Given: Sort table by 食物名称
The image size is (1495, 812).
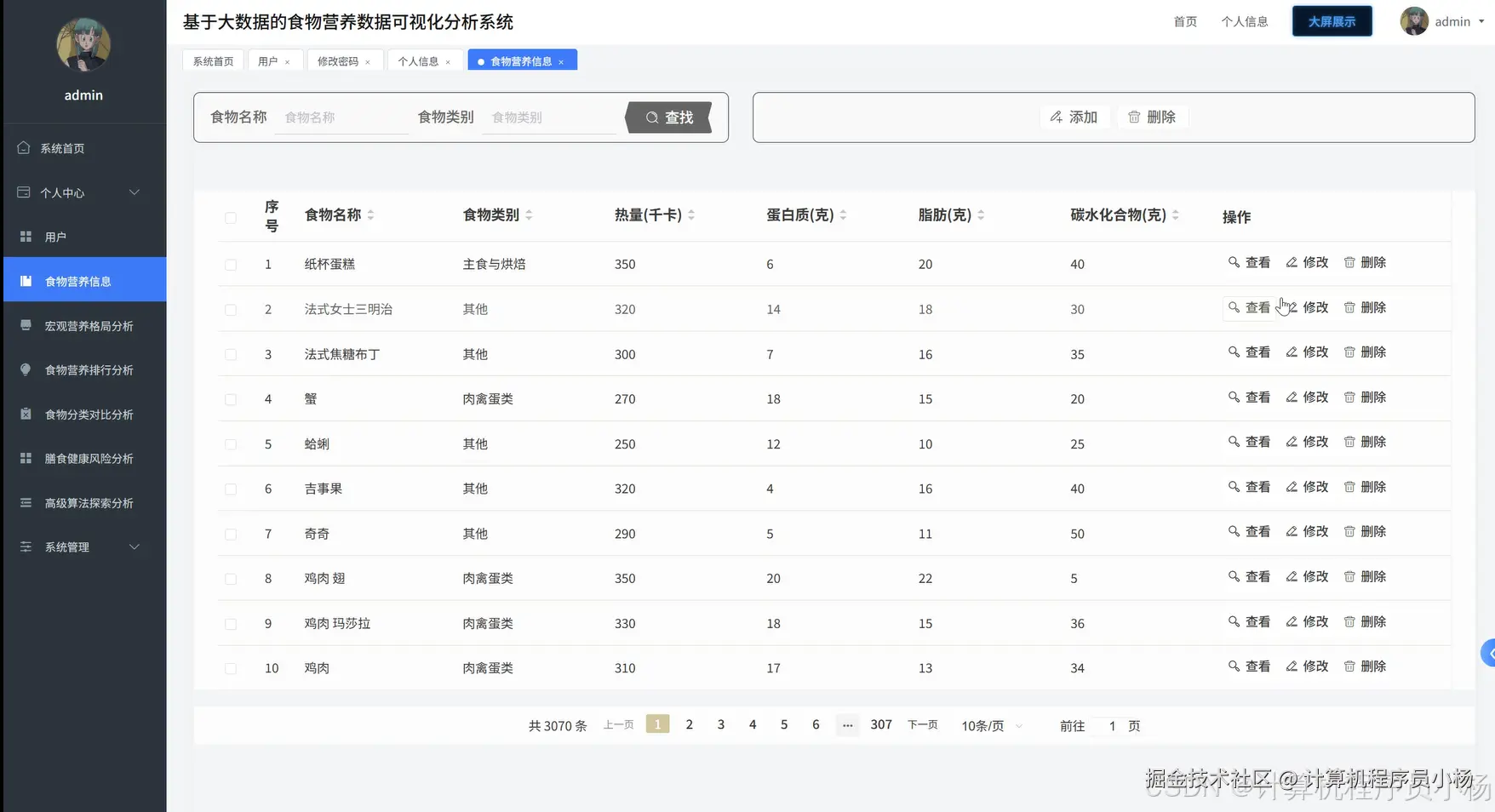Looking at the screenshot, I should pos(370,215).
